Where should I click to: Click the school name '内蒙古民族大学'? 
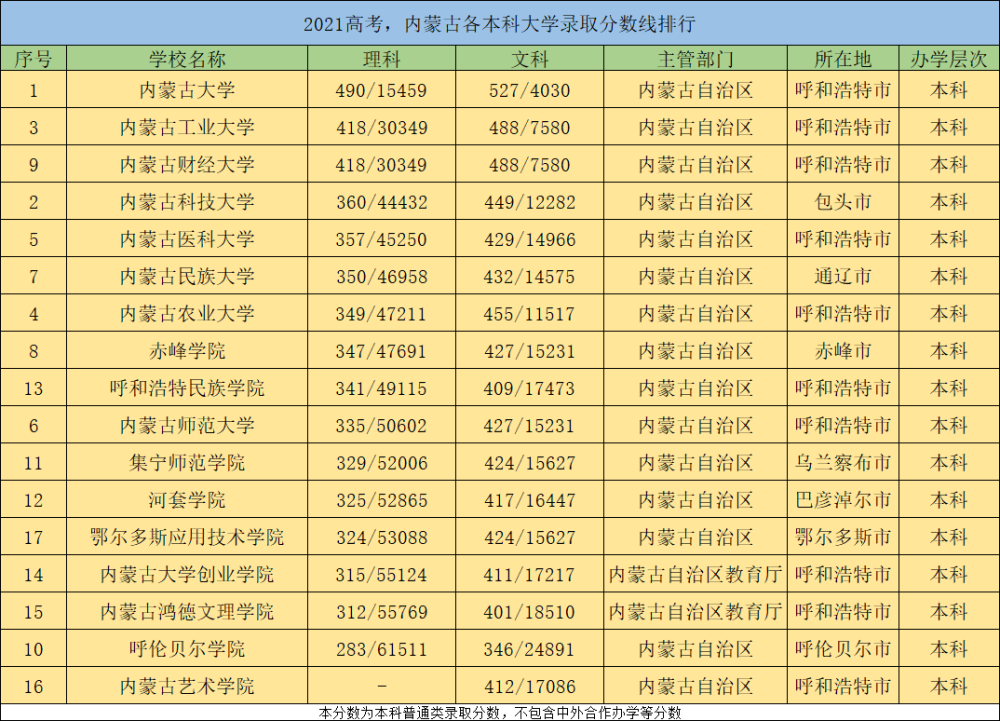point(187,276)
